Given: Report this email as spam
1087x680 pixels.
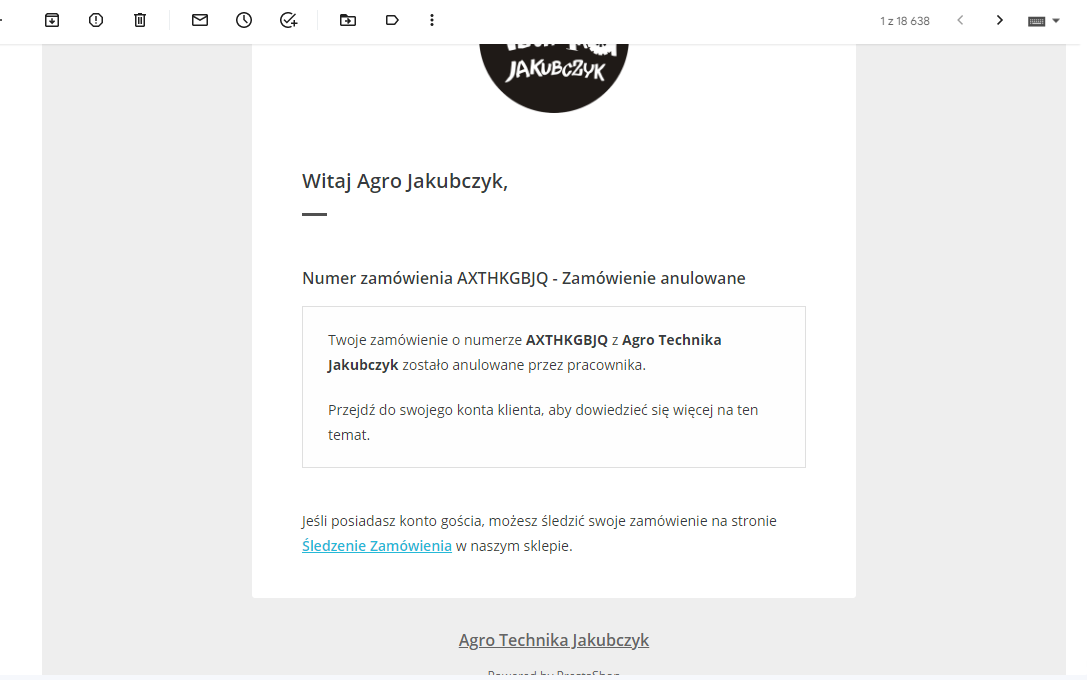Looking at the screenshot, I should [96, 20].
